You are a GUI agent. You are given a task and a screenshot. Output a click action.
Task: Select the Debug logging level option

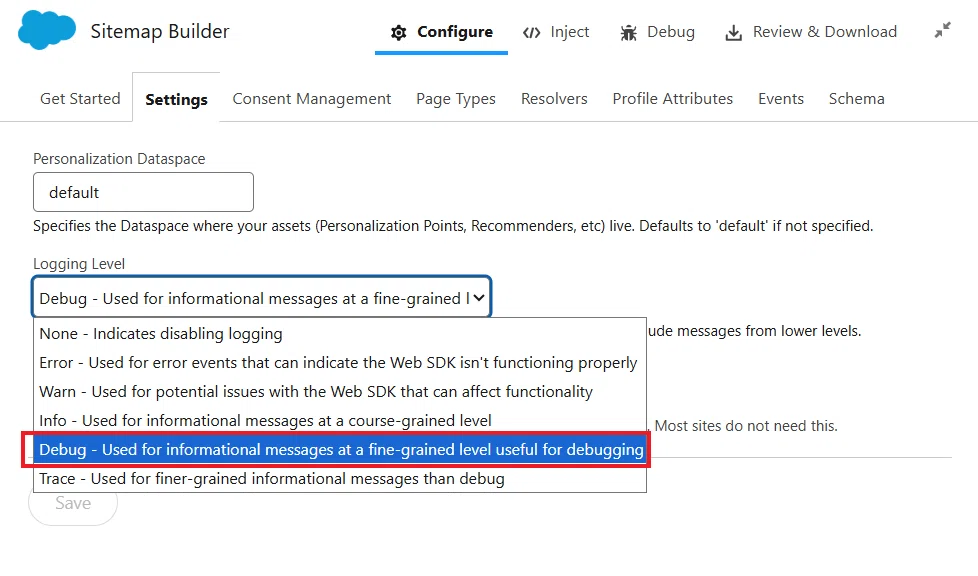339,449
